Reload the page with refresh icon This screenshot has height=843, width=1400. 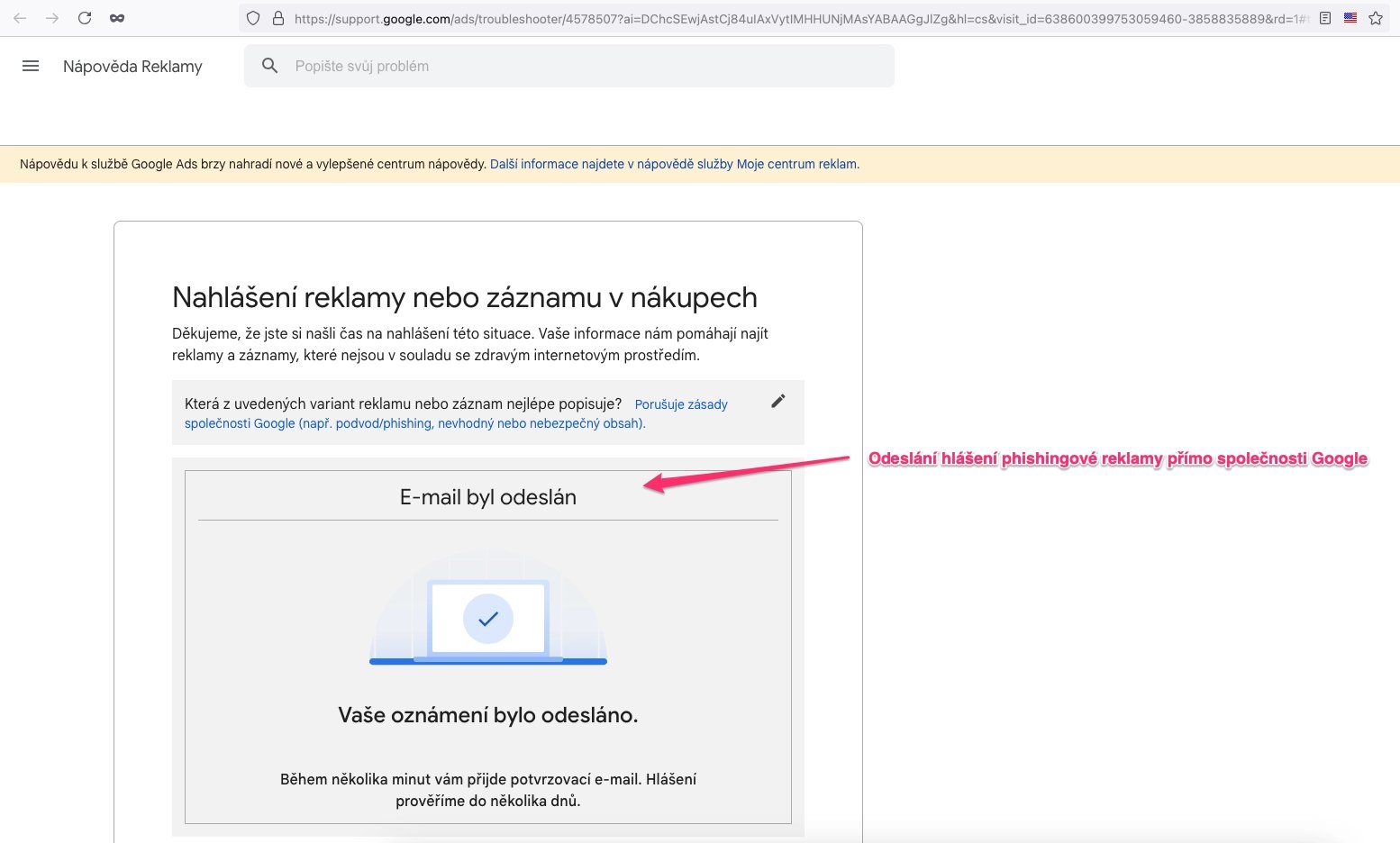tap(85, 18)
